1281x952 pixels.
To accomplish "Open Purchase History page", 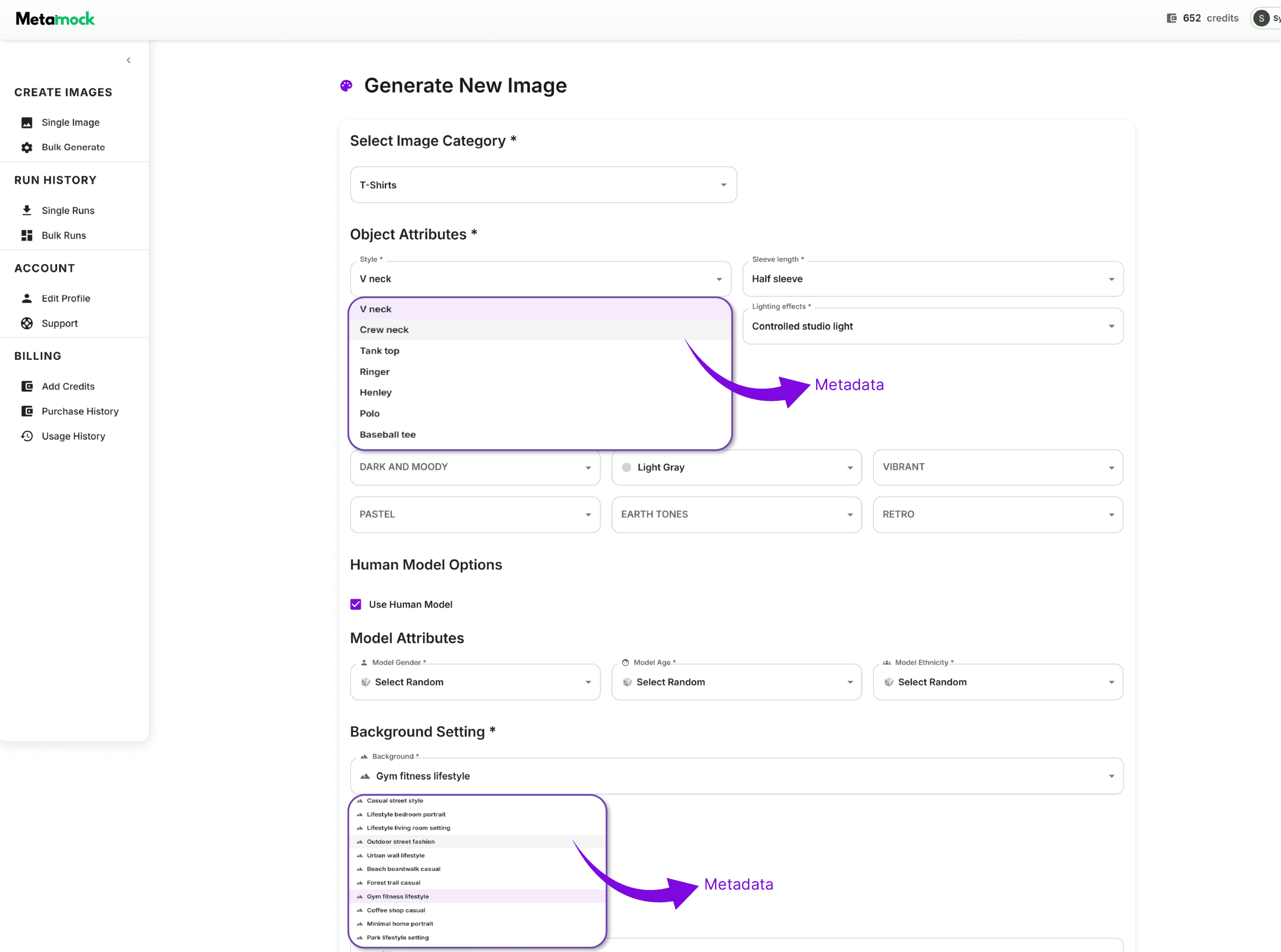I will pyautogui.click(x=80, y=411).
